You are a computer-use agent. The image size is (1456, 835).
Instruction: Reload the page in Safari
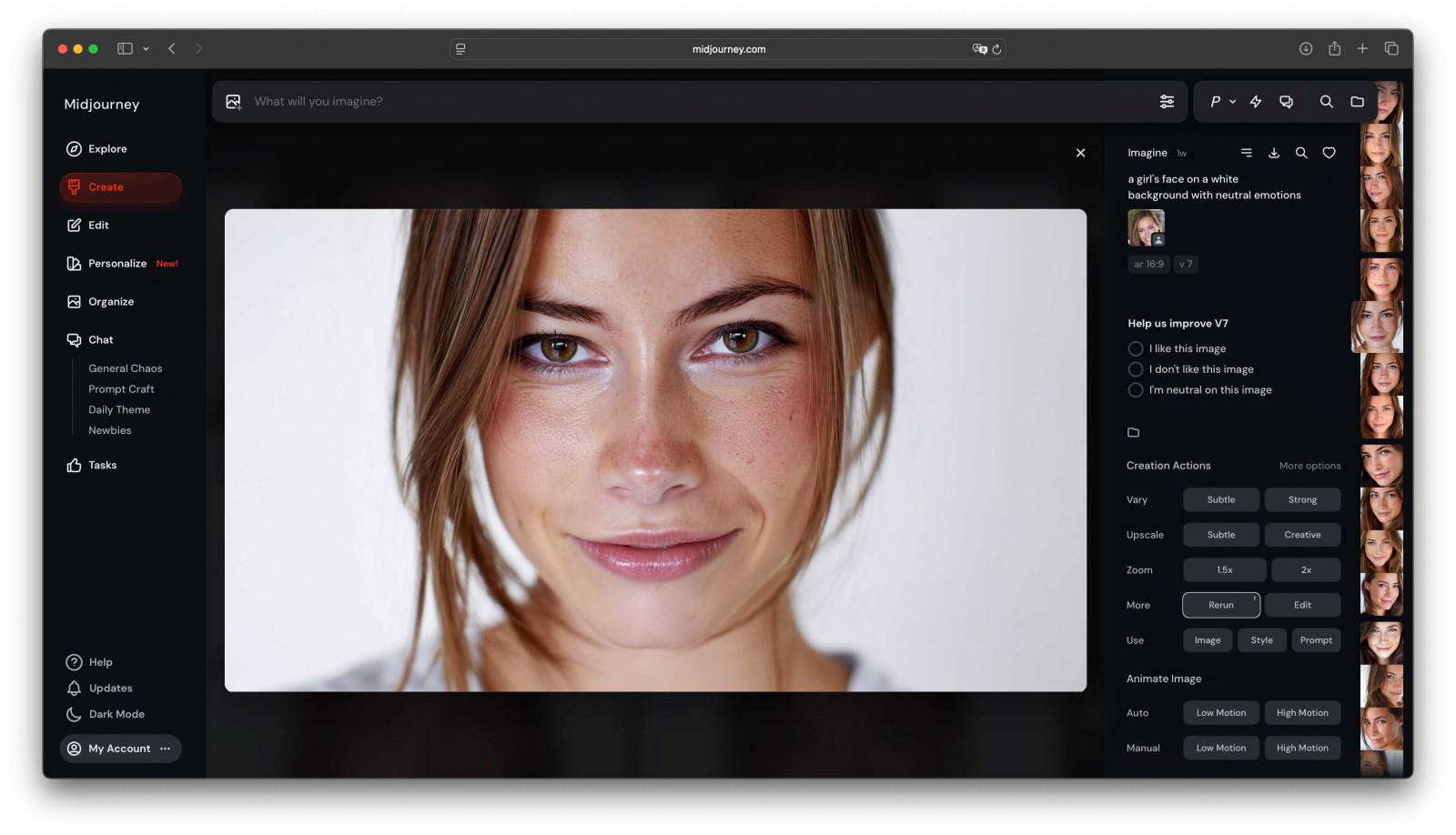point(996,49)
